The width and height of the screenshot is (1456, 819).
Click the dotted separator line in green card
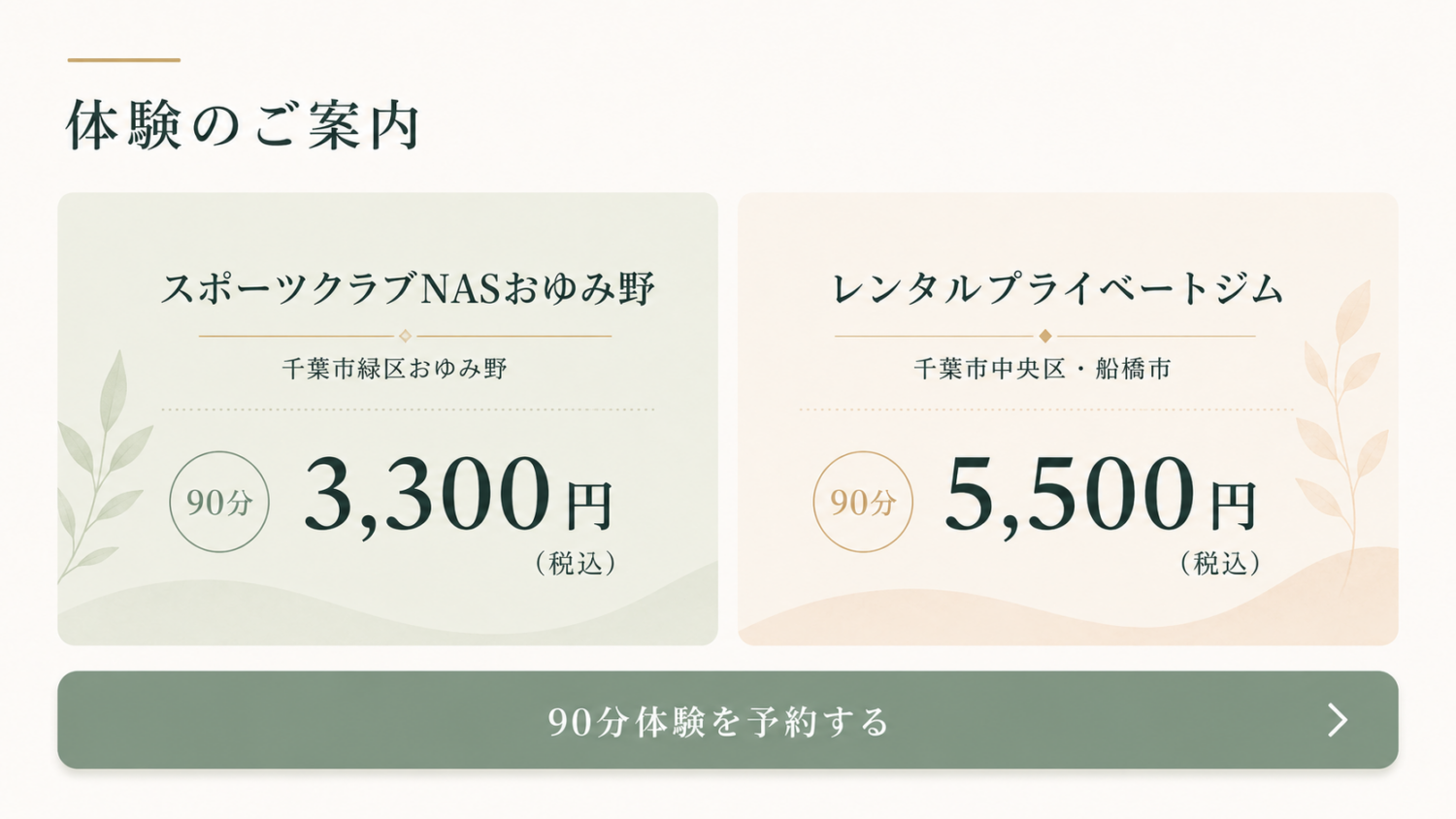(x=408, y=409)
